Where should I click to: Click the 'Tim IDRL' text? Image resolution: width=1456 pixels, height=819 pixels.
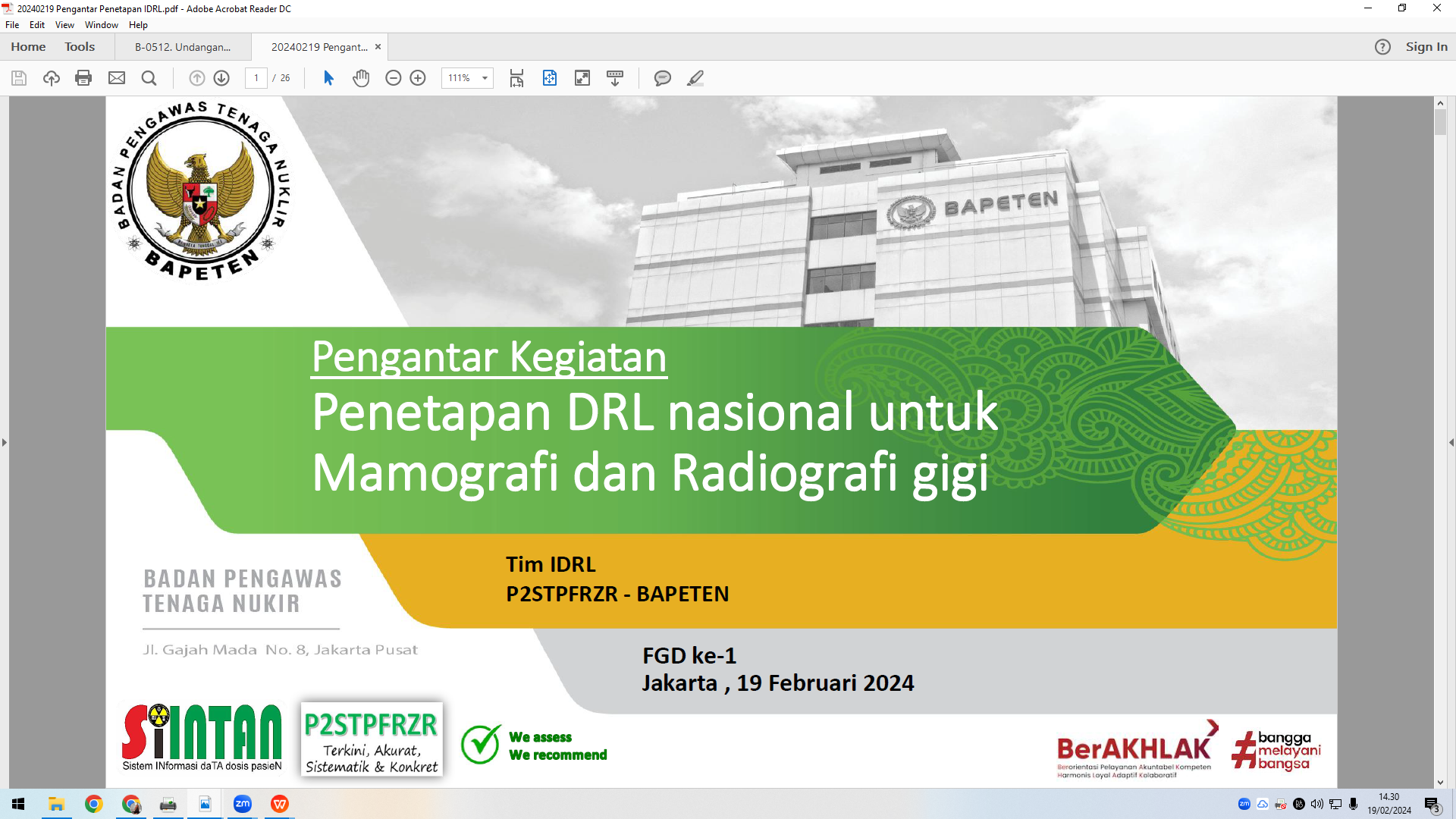click(x=551, y=564)
